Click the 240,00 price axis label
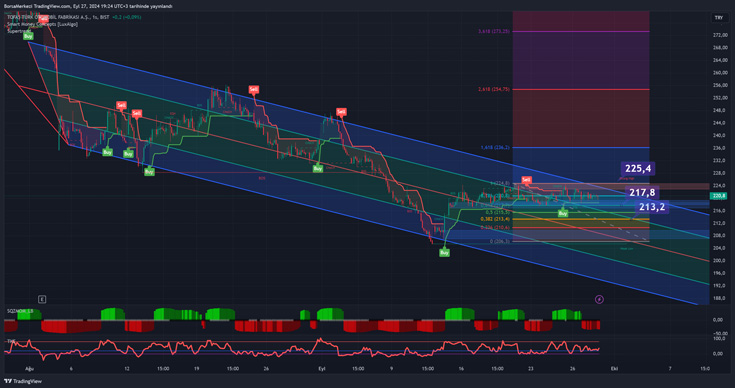735x388 pixels. (720, 135)
